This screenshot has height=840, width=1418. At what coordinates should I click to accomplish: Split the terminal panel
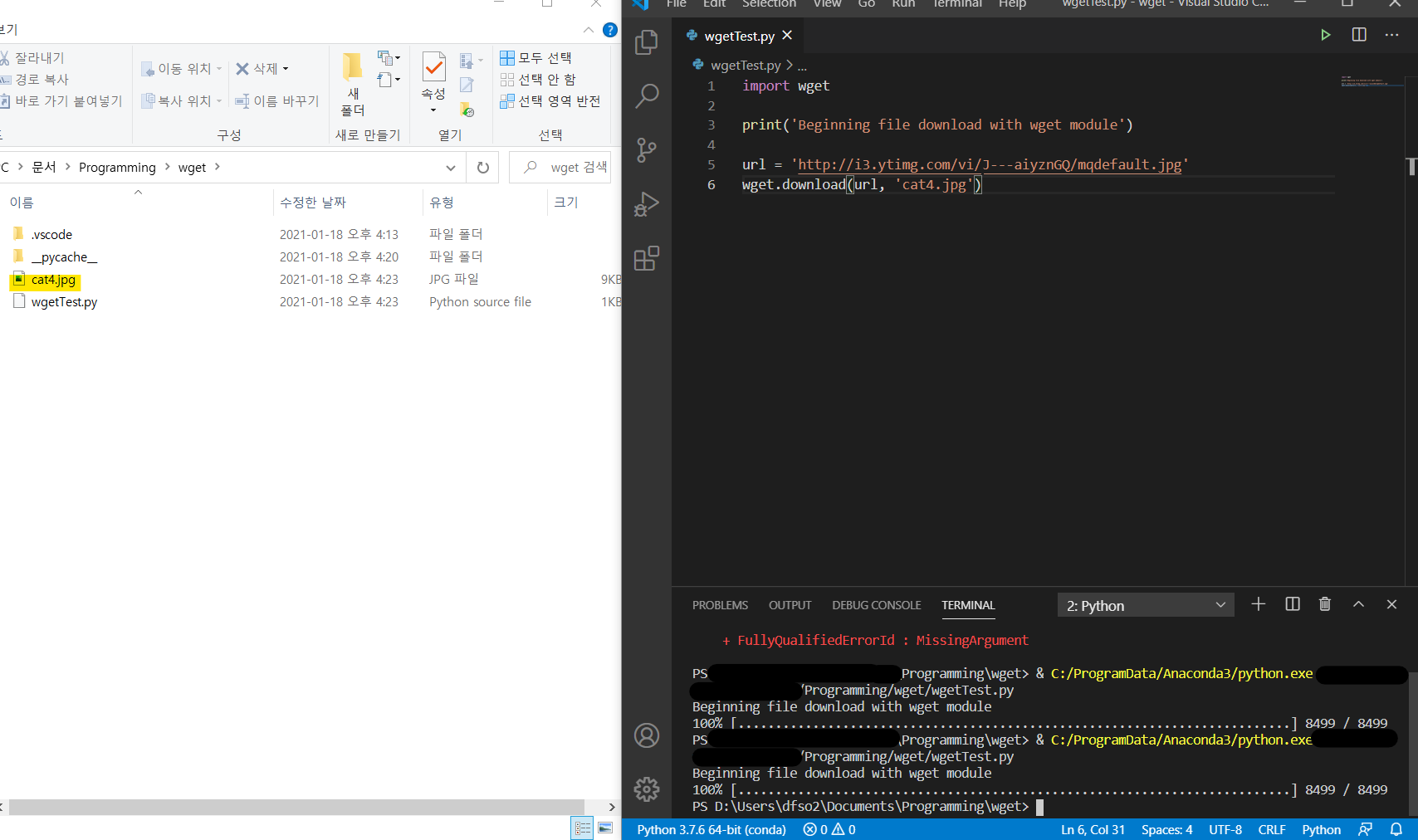[x=1293, y=604]
